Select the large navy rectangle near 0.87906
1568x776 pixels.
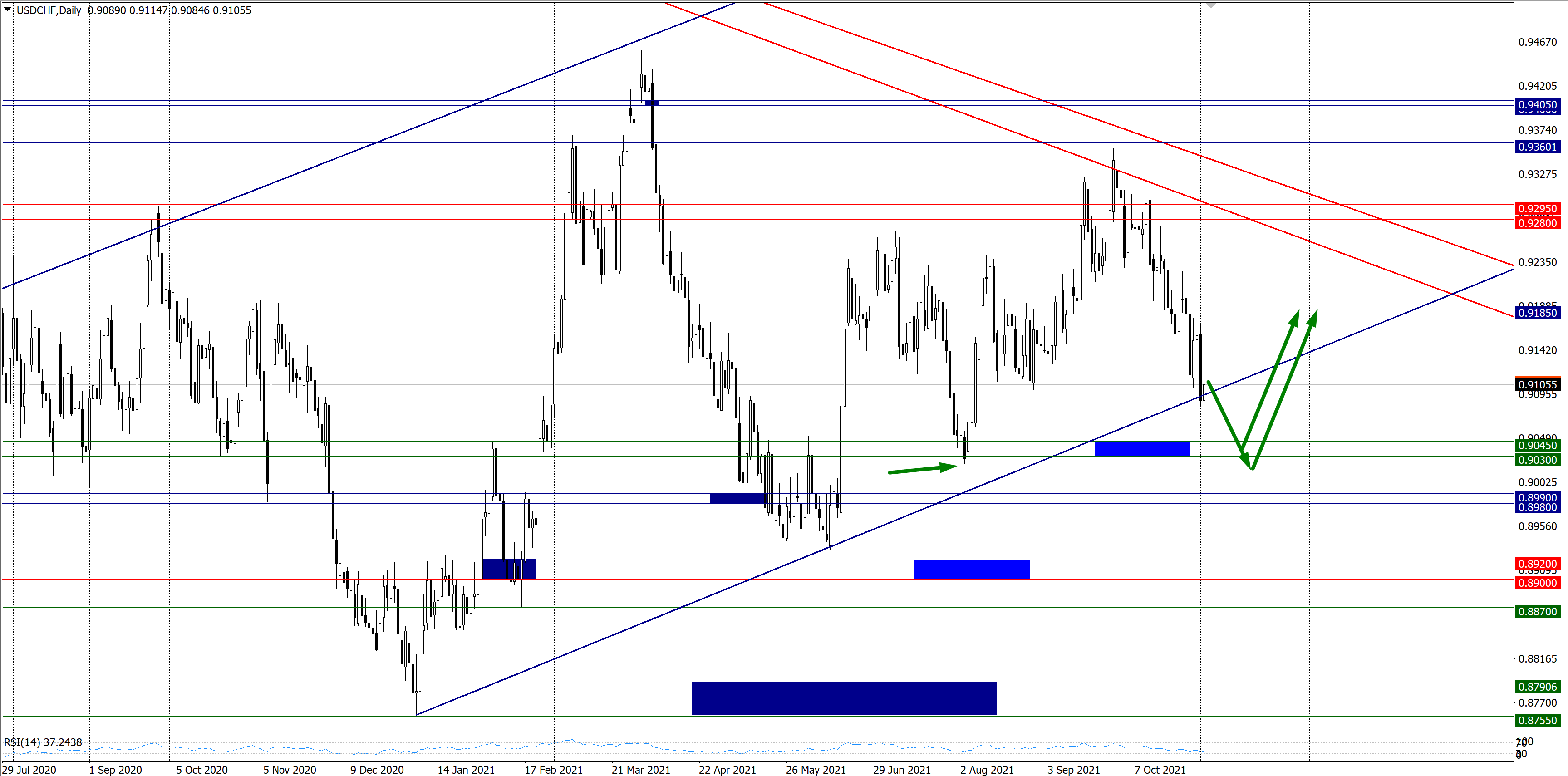point(844,698)
